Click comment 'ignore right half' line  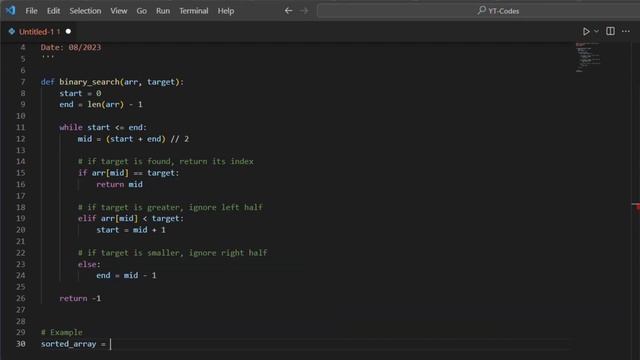pos(173,253)
